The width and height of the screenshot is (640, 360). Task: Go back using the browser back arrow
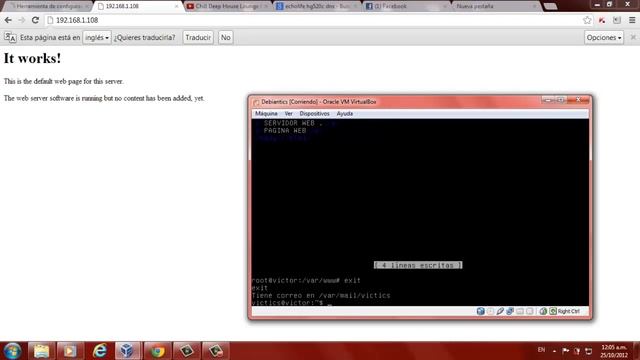pyautogui.click(x=8, y=20)
